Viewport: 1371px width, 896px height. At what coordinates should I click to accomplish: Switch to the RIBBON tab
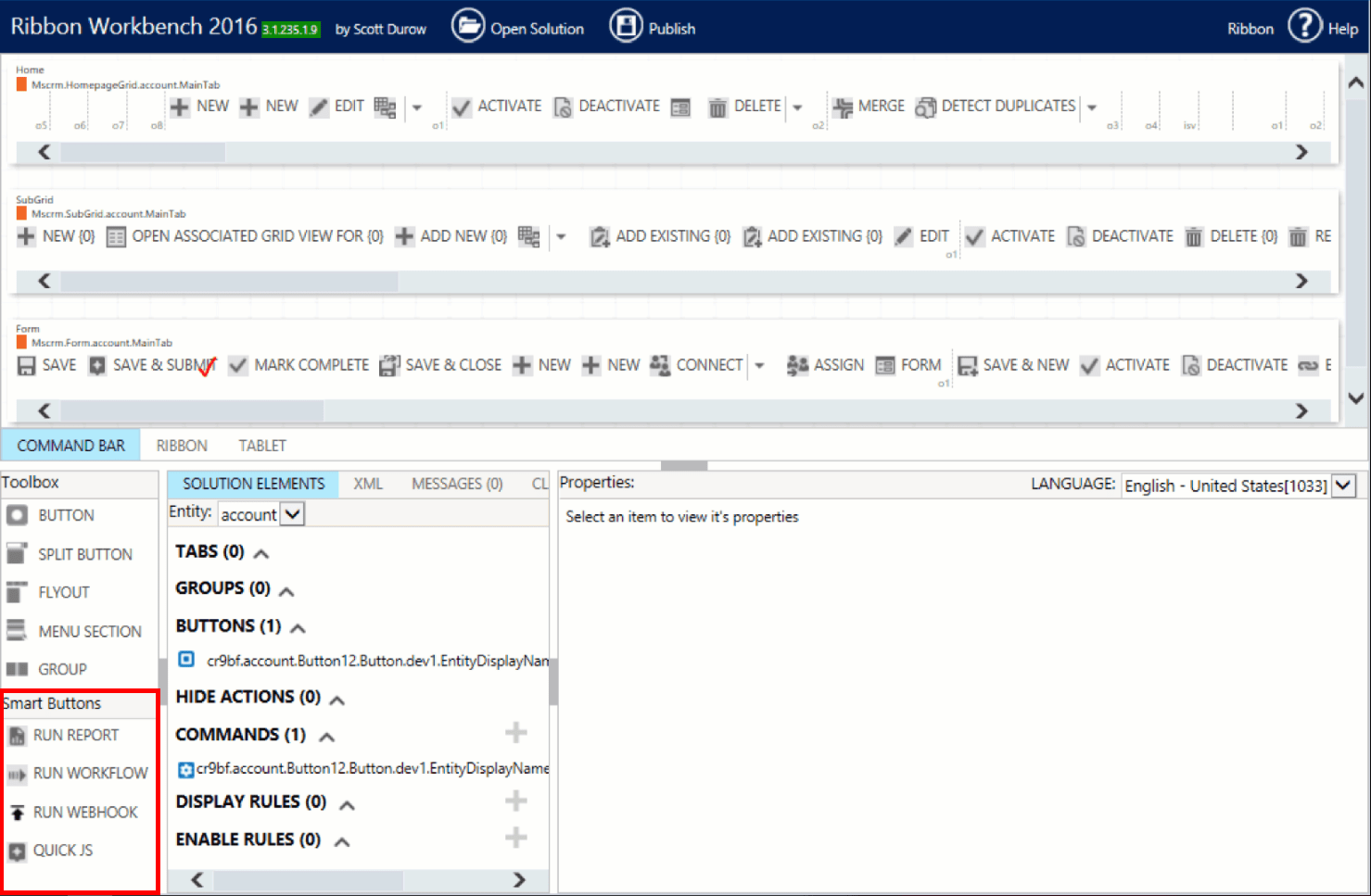pos(181,445)
